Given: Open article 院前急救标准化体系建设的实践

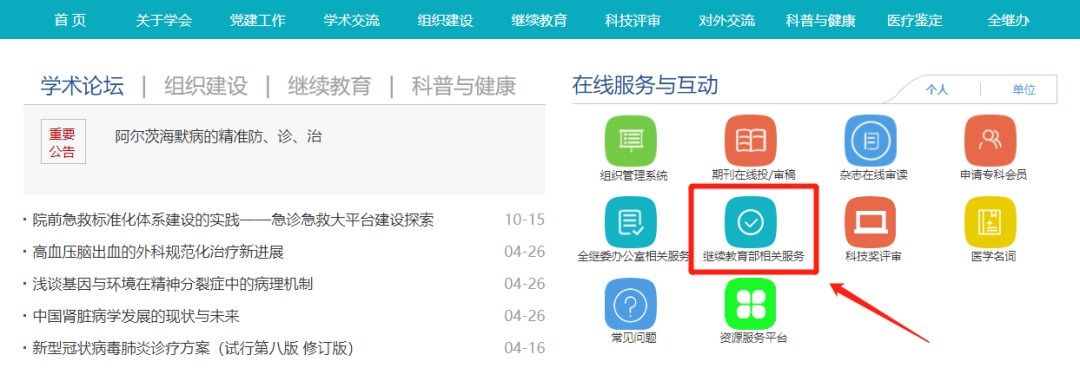Looking at the screenshot, I should click(x=233, y=221).
